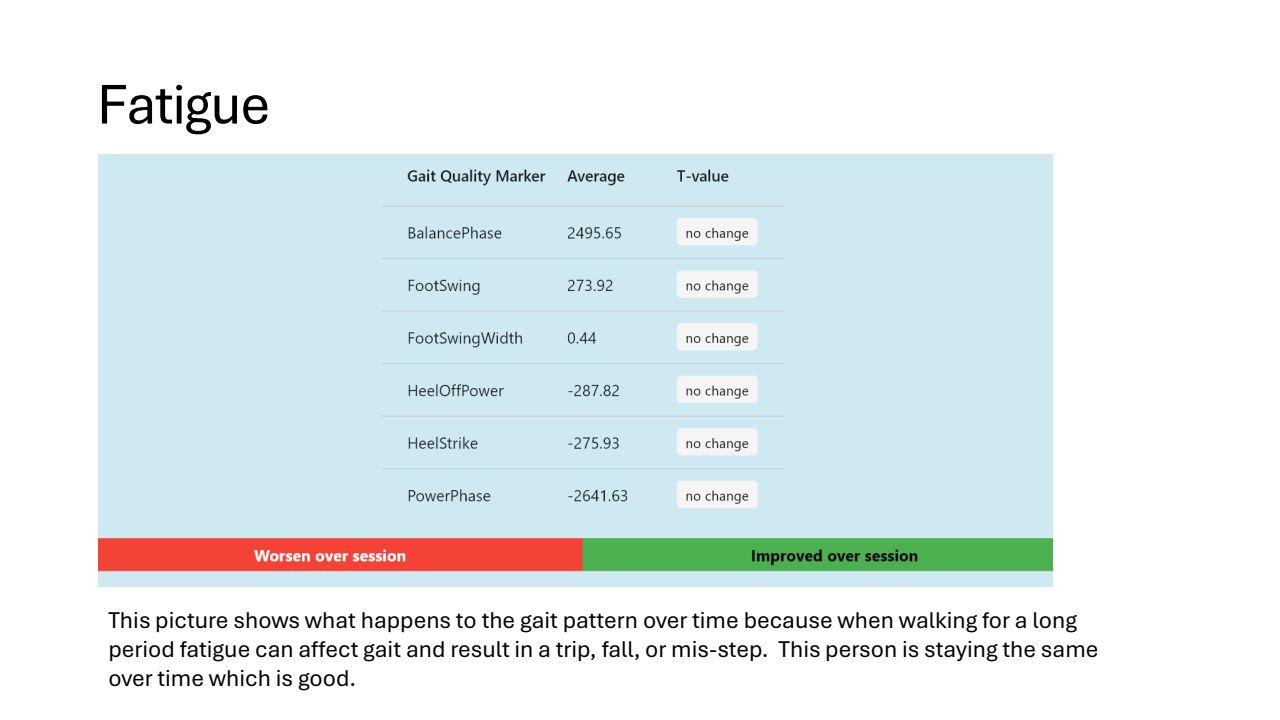Select the BalancePhase row label
This screenshot has width=1280, height=720.
(454, 233)
